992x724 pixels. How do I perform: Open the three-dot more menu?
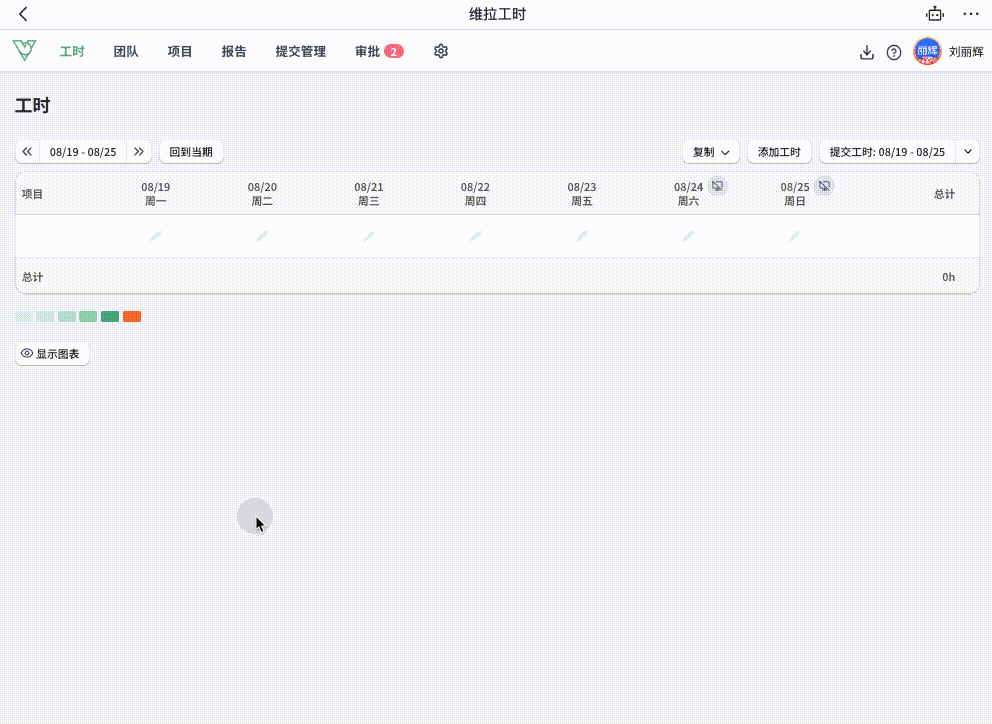(970, 14)
